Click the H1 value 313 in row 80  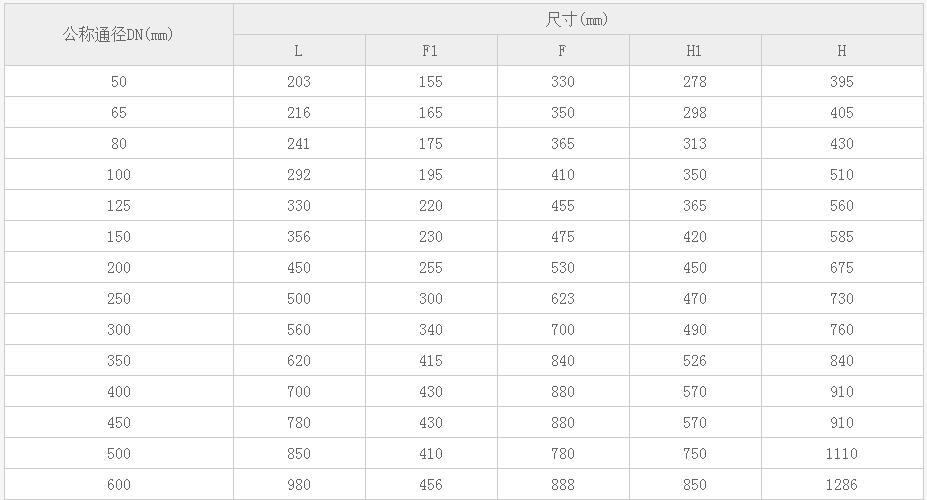coord(695,144)
